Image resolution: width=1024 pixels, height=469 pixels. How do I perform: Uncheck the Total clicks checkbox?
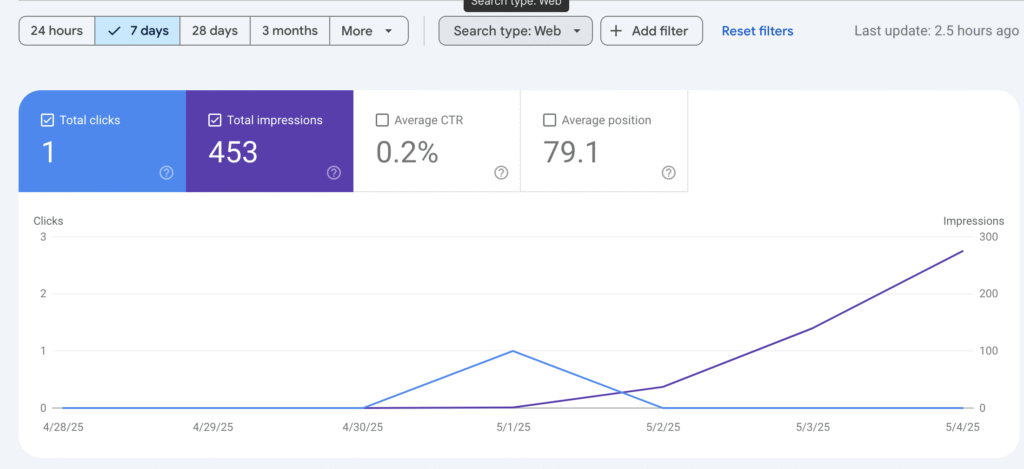[47, 120]
